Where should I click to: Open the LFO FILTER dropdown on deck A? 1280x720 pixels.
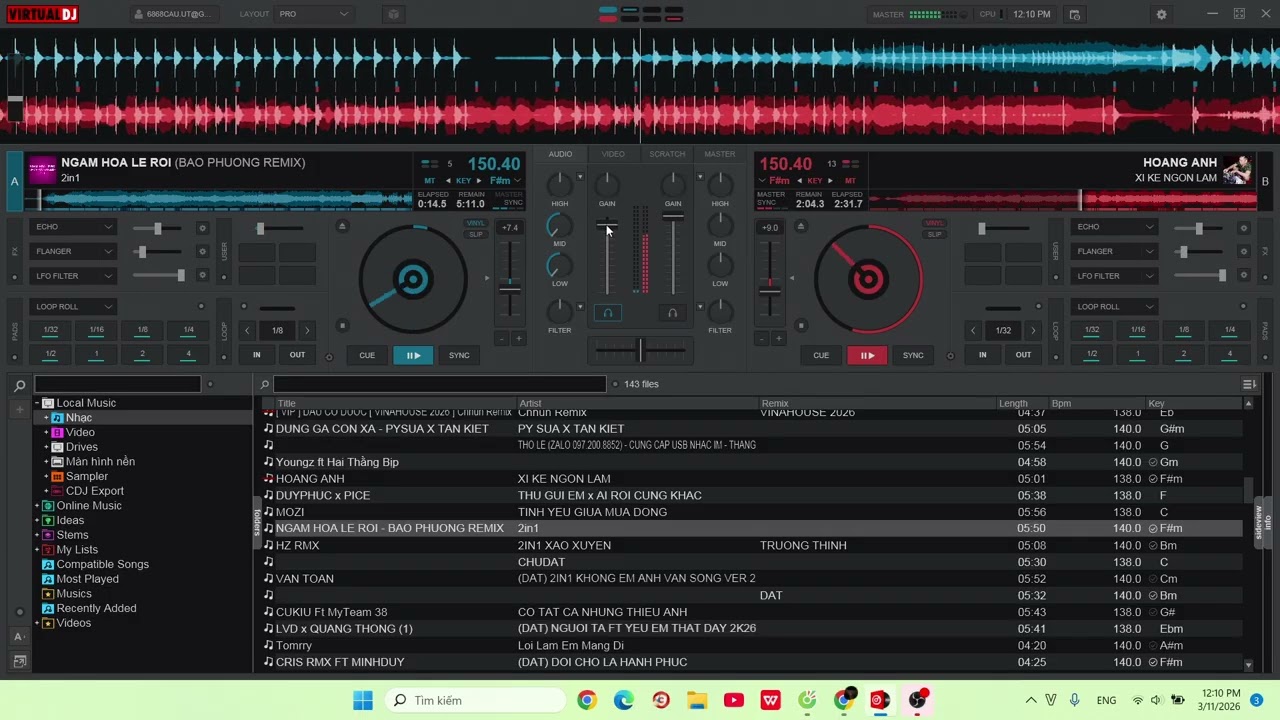(x=74, y=276)
